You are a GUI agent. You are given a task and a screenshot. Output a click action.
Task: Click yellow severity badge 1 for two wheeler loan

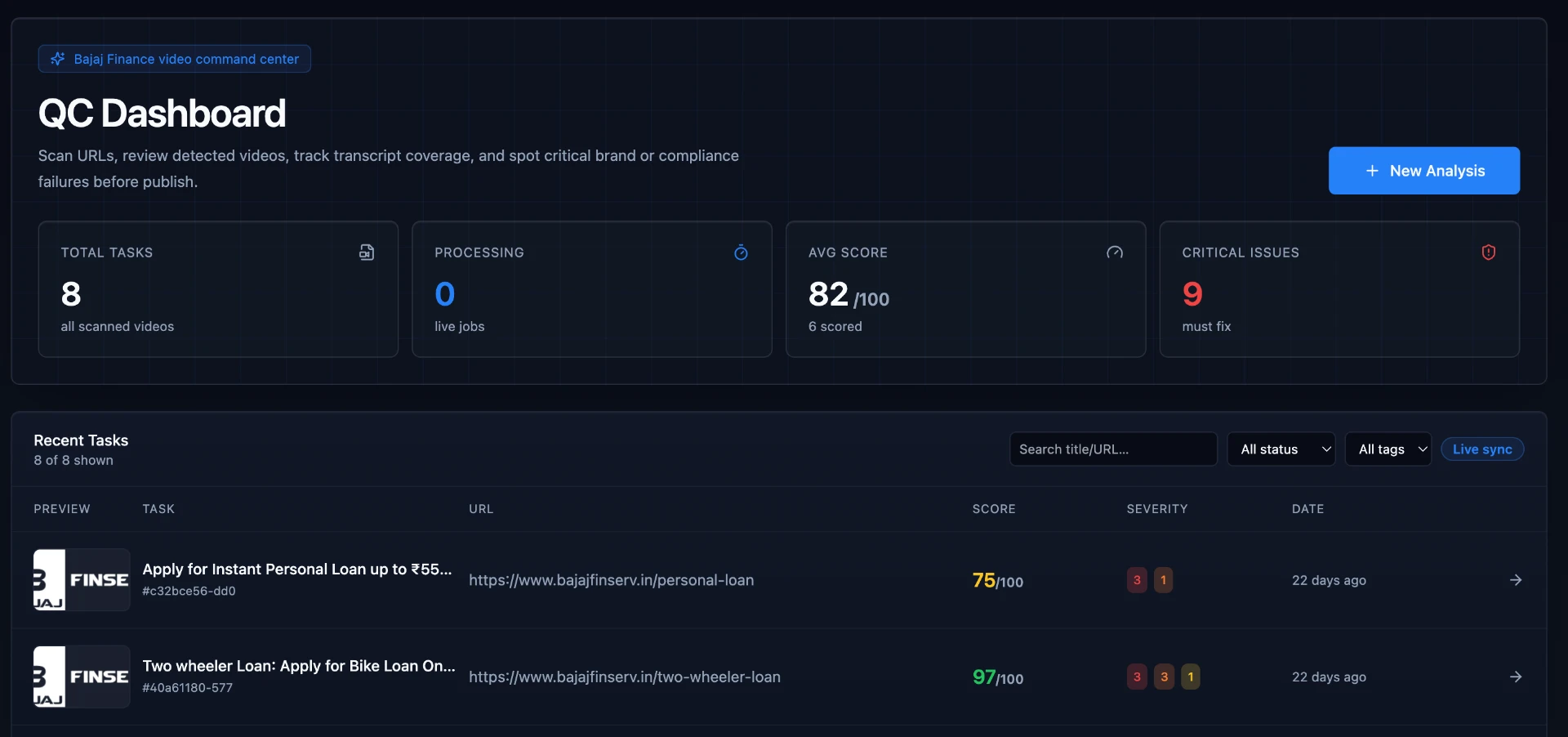(x=1191, y=677)
